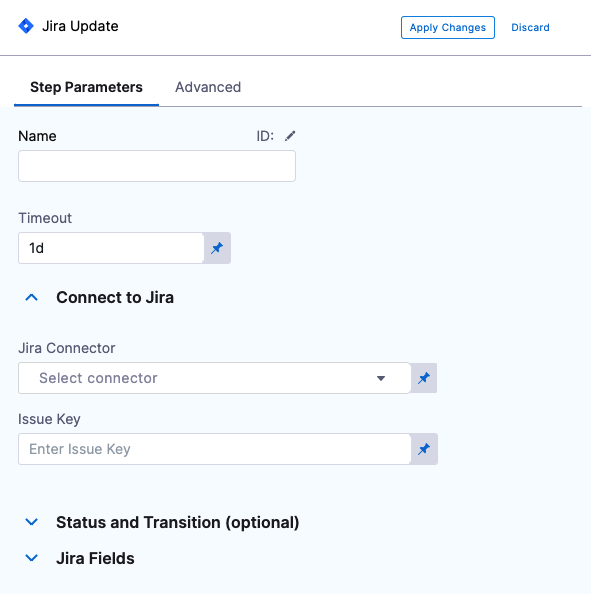This screenshot has height=594, width=591.
Task: Click the blue Jira diamond logo
Action: pyautogui.click(x=26, y=26)
